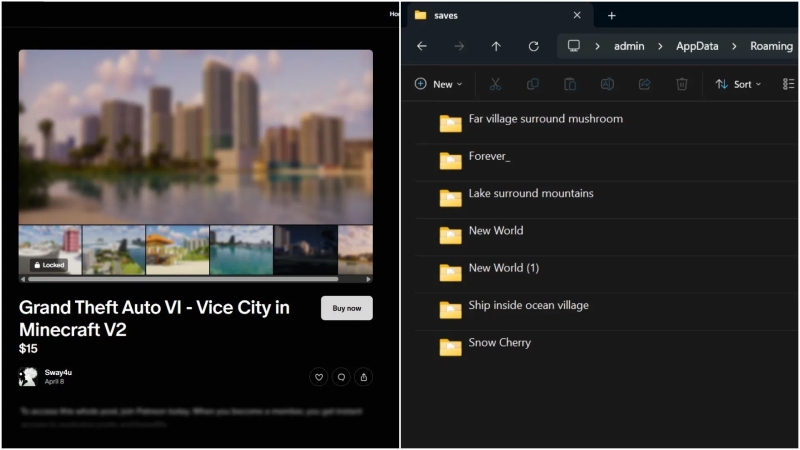Open the Locked first thumbnail
Image resolution: width=800 pixels, height=450 pixels.
coord(50,250)
